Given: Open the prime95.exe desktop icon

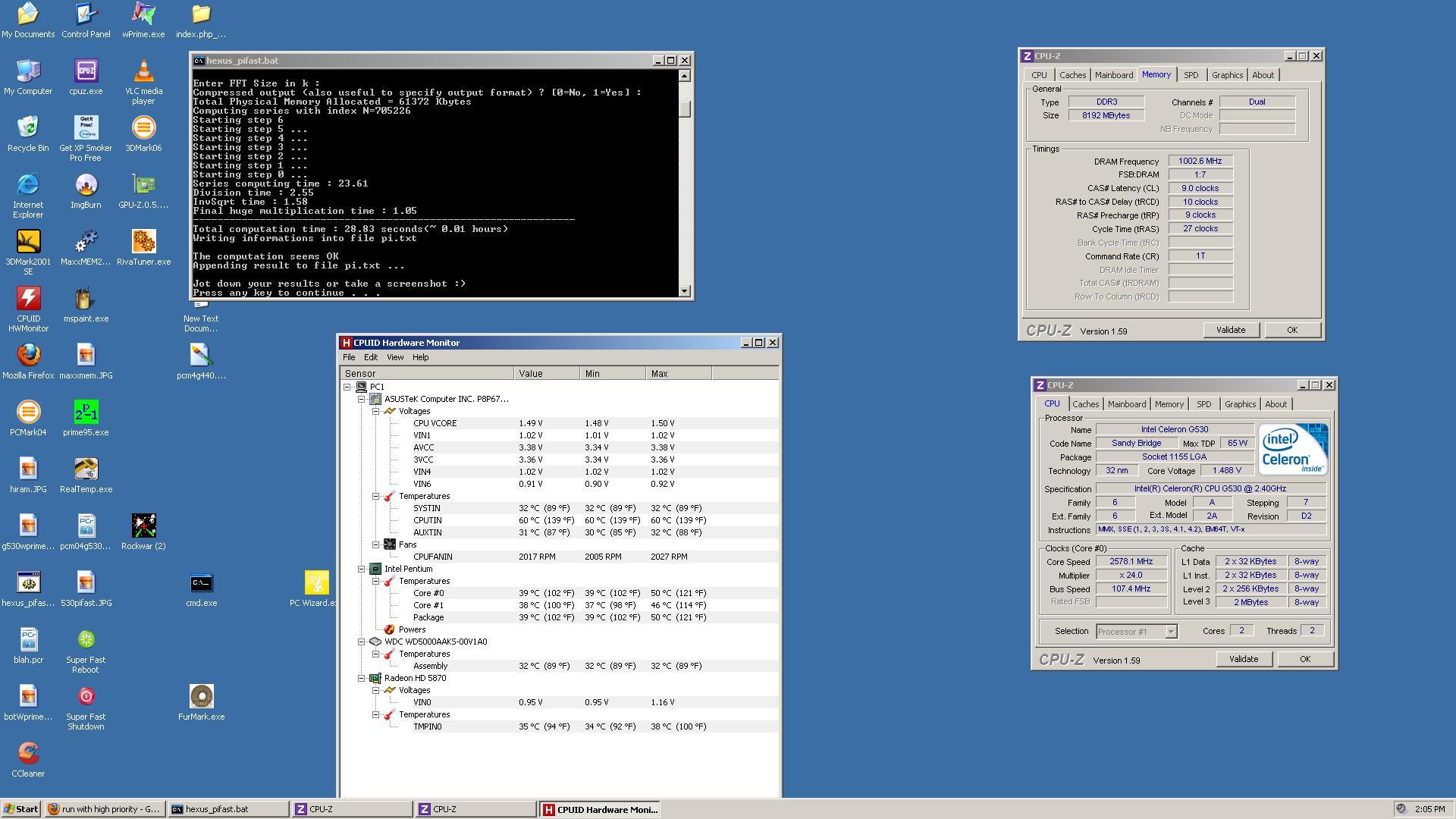Looking at the screenshot, I should pyautogui.click(x=86, y=418).
